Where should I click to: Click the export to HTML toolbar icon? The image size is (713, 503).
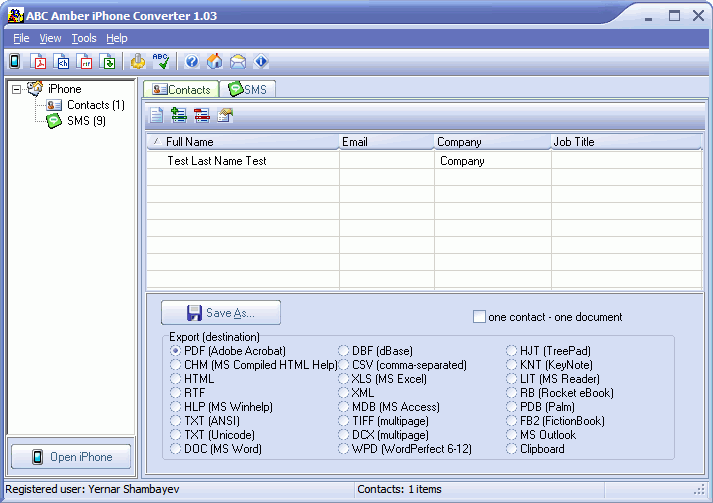[x=61, y=61]
